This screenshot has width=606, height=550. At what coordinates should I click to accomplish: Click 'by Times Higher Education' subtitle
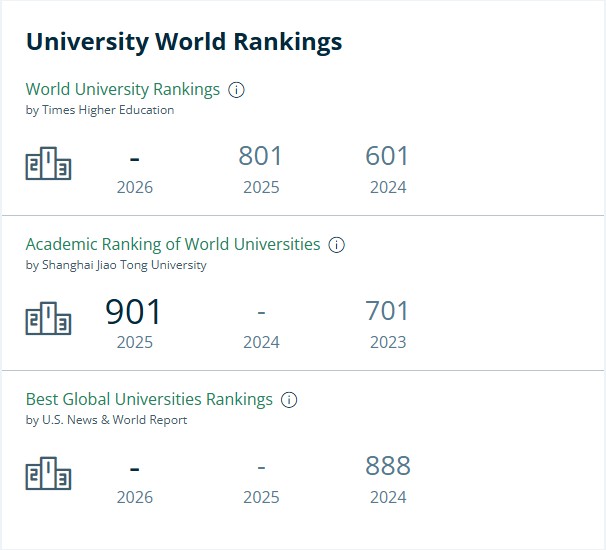pos(100,110)
